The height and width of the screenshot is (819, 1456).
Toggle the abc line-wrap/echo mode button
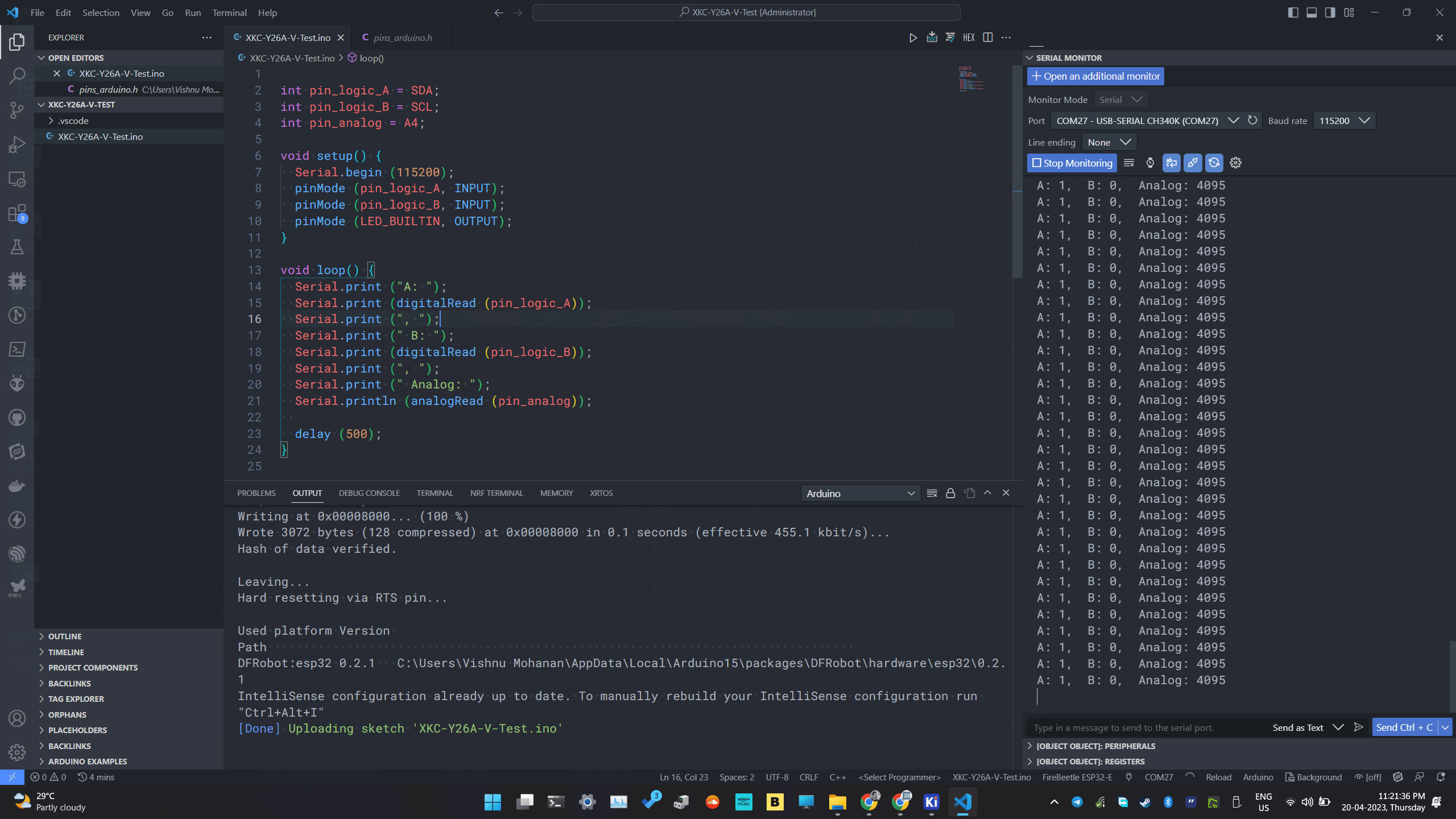tap(1172, 163)
